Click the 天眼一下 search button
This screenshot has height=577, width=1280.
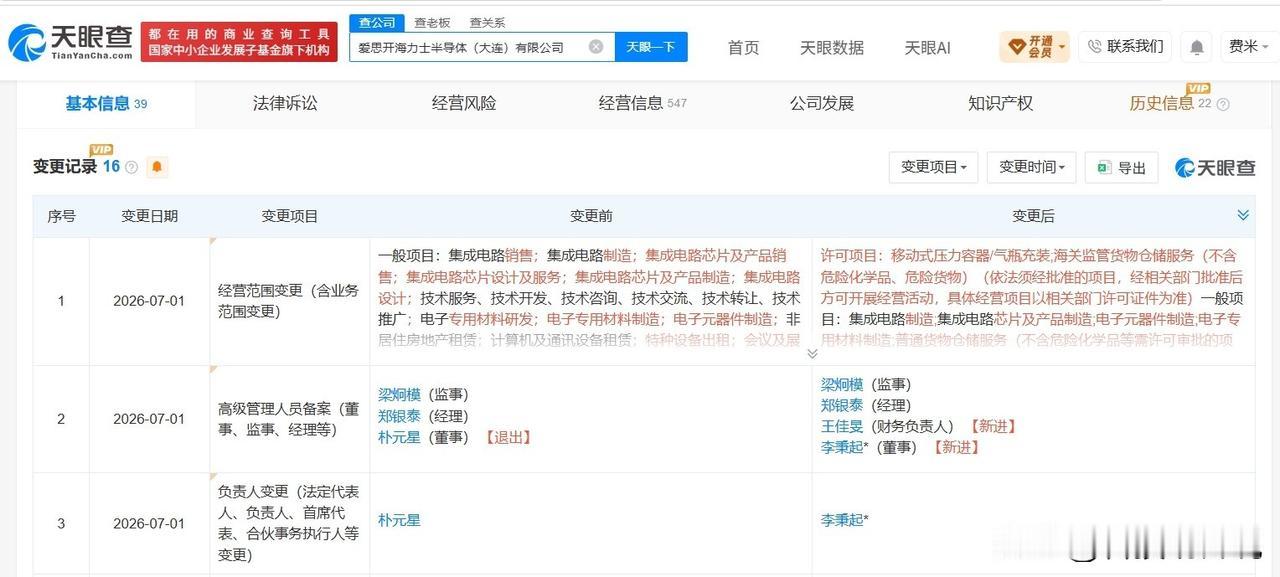pyautogui.click(x=651, y=47)
